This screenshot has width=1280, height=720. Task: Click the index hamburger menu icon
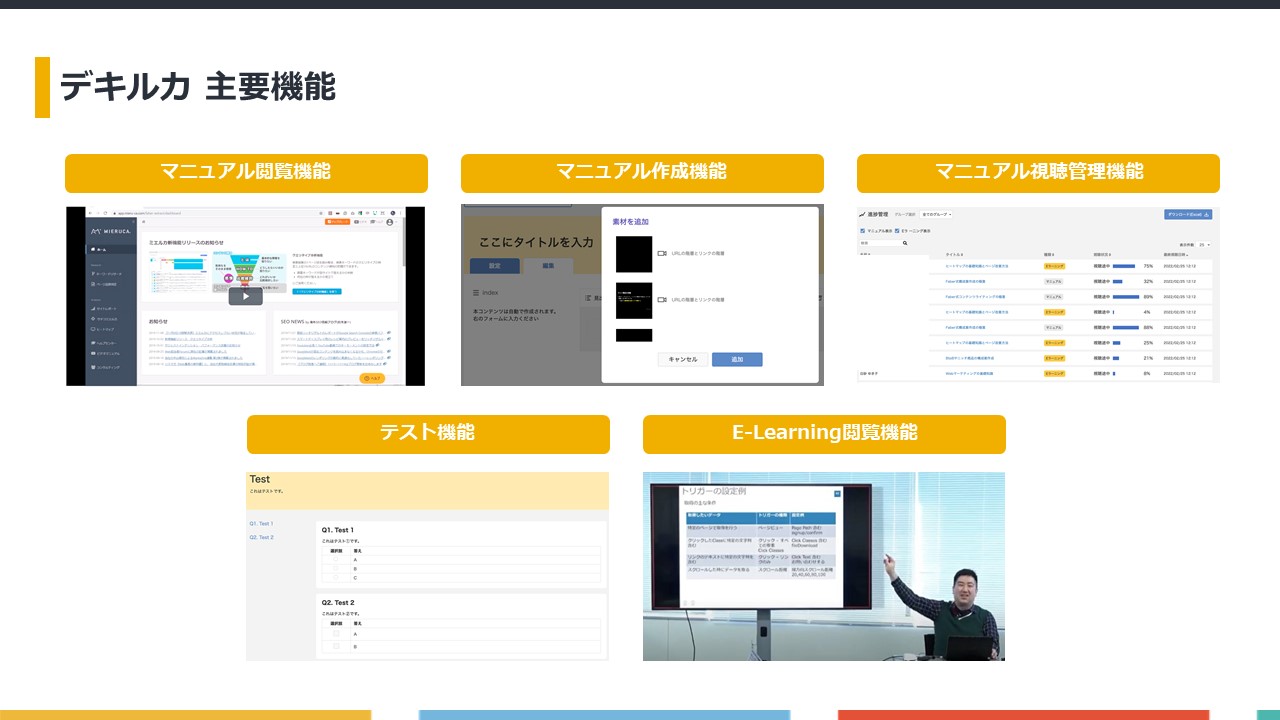click(476, 293)
